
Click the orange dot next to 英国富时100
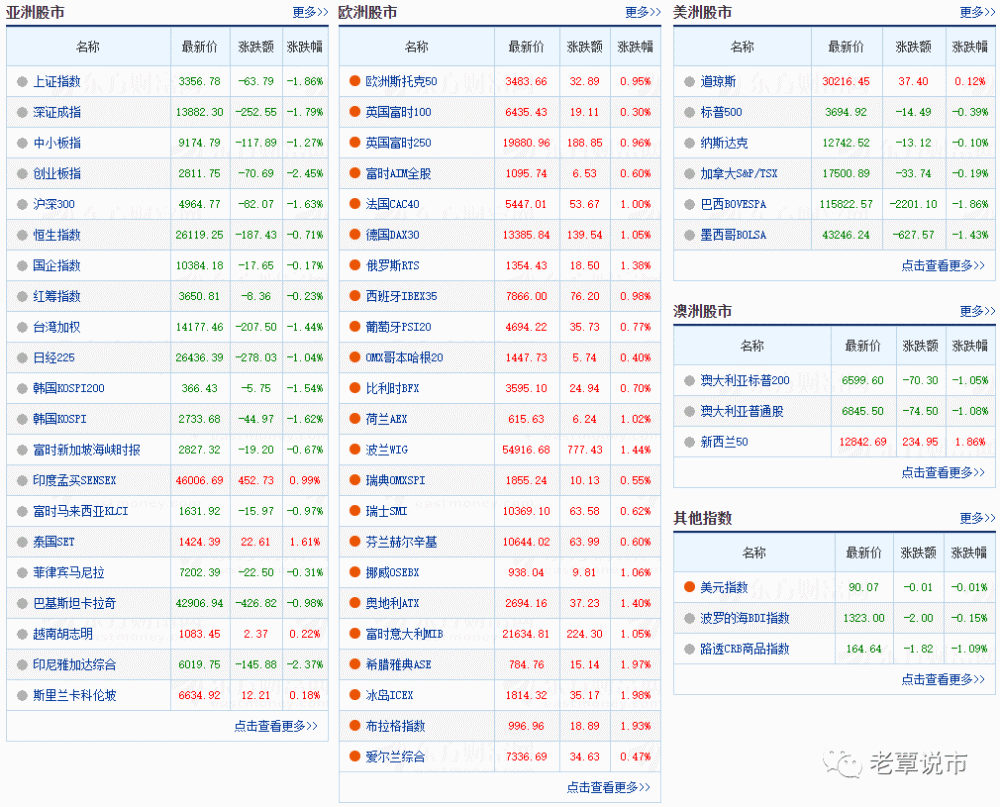(355, 112)
